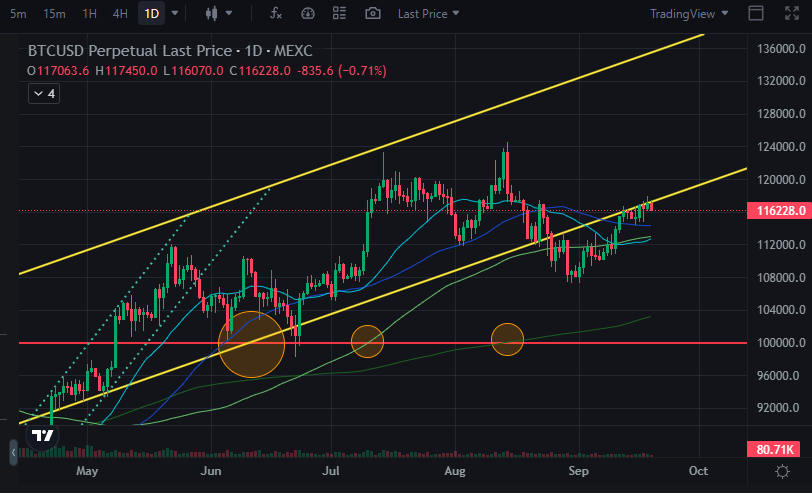Screen dimensions: 812x493
Task: Switch to the 5m timeframe
Action: tap(18, 14)
